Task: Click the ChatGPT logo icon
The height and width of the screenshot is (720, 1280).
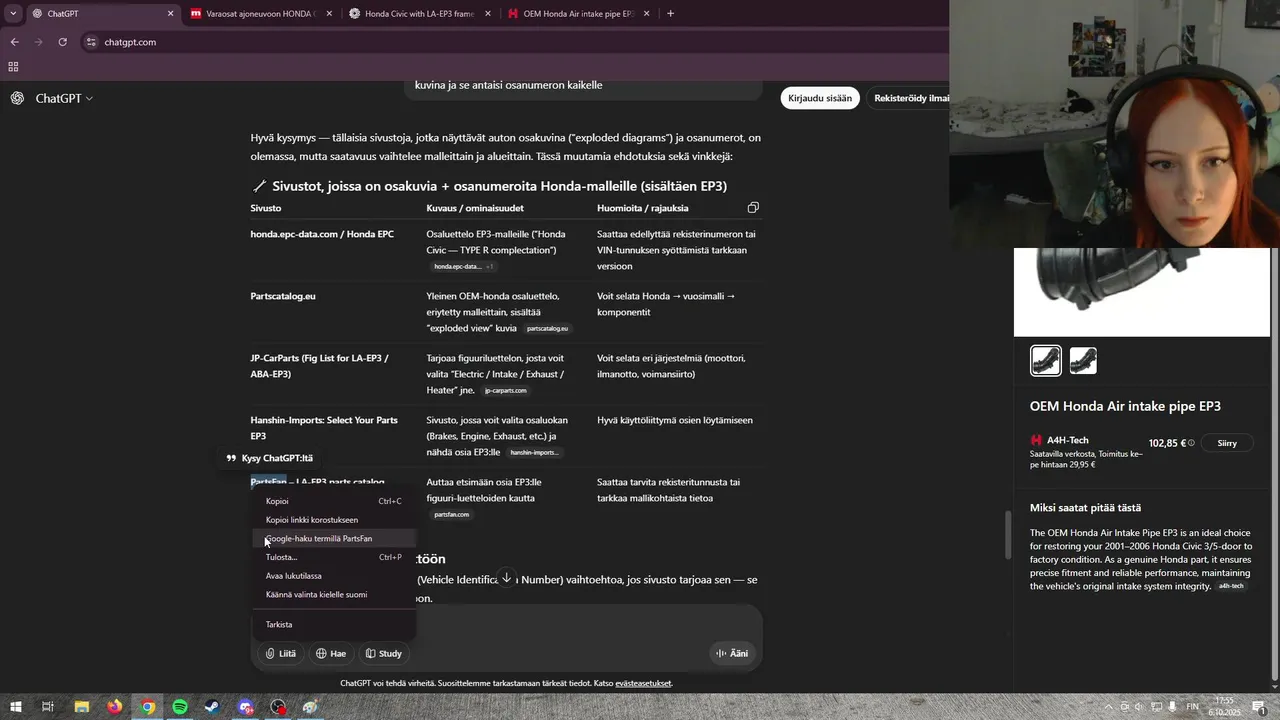Action: coord(17,98)
